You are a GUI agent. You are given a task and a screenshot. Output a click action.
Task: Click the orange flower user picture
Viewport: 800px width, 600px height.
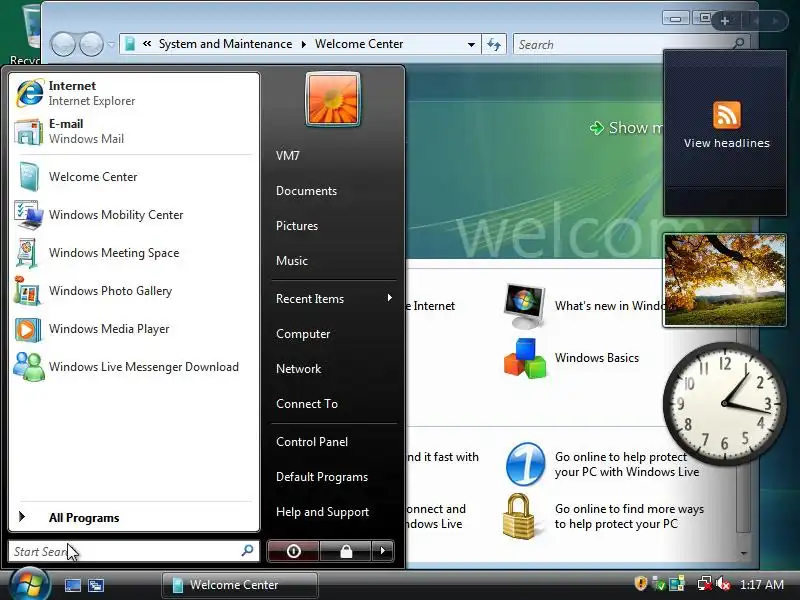click(x=333, y=98)
